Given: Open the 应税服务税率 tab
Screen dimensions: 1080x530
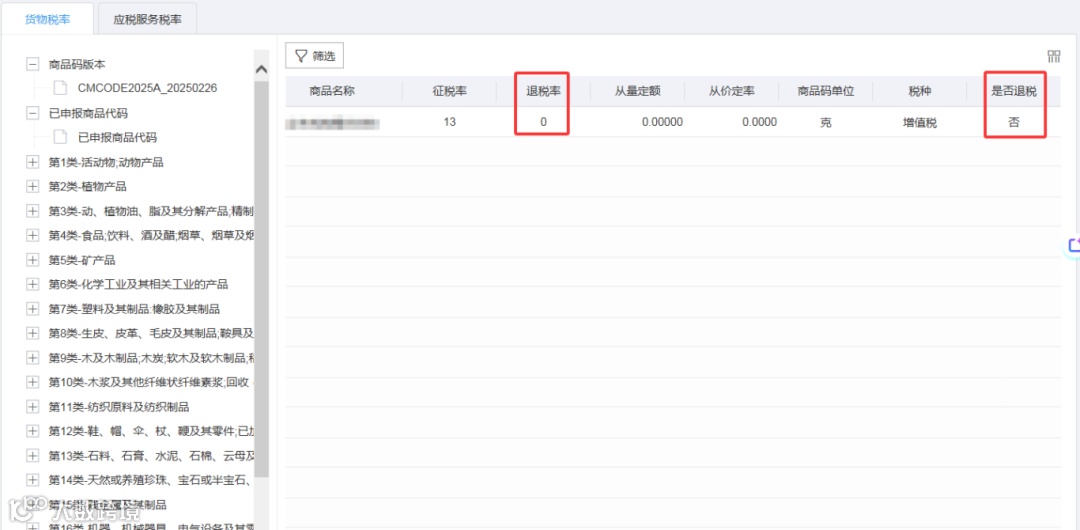Looking at the screenshot, I should coord(147,19).
